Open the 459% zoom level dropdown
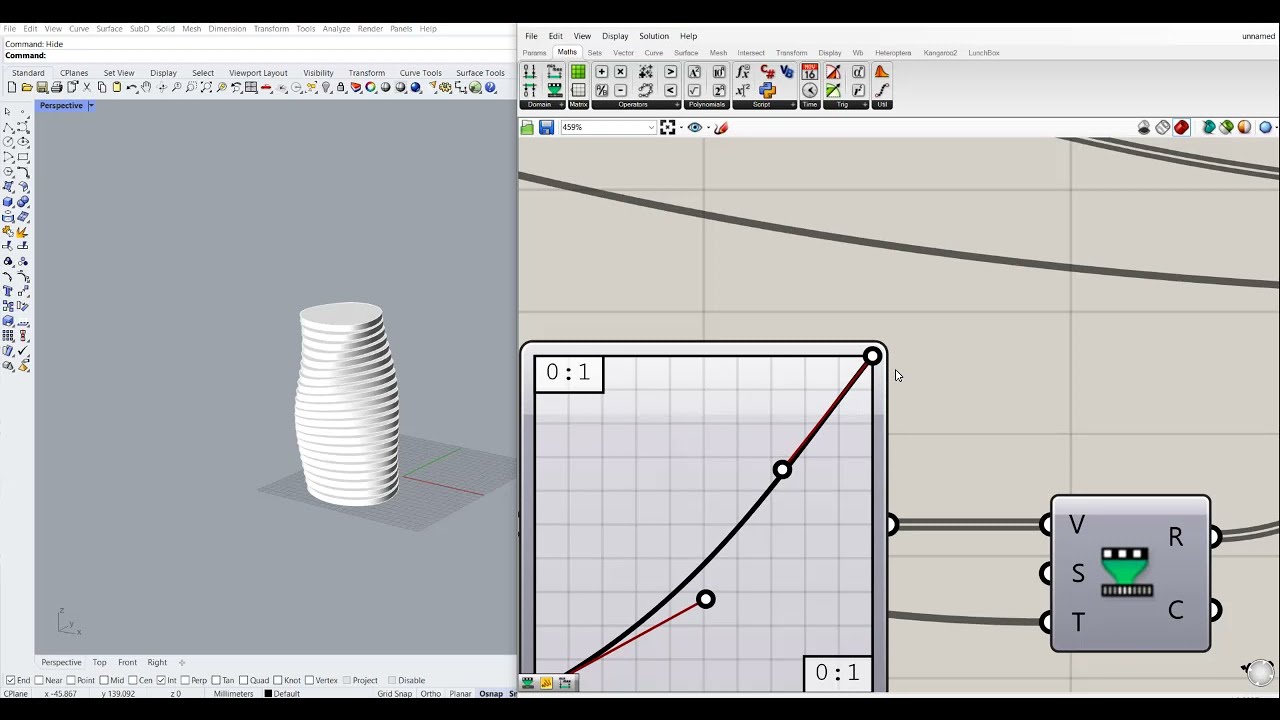 coord(651,127)
